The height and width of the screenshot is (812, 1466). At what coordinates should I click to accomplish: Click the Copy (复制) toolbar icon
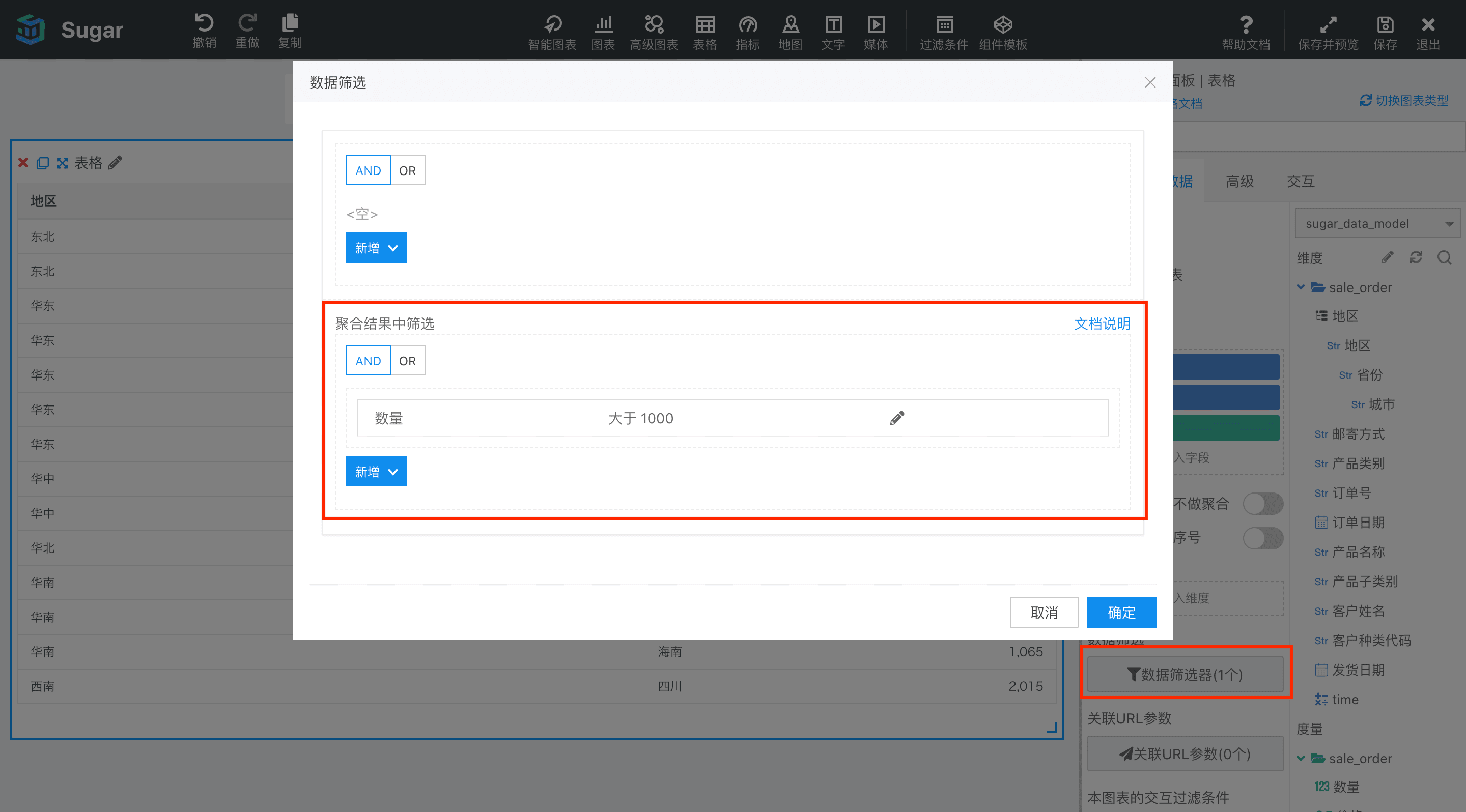(x=290, y=31)
